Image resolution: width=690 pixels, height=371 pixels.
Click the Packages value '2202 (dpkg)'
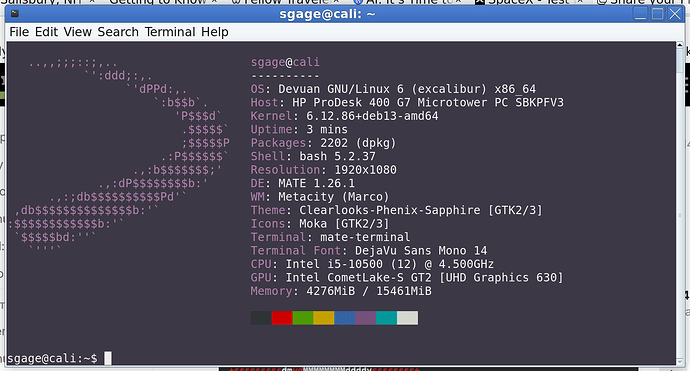point(358,143)
